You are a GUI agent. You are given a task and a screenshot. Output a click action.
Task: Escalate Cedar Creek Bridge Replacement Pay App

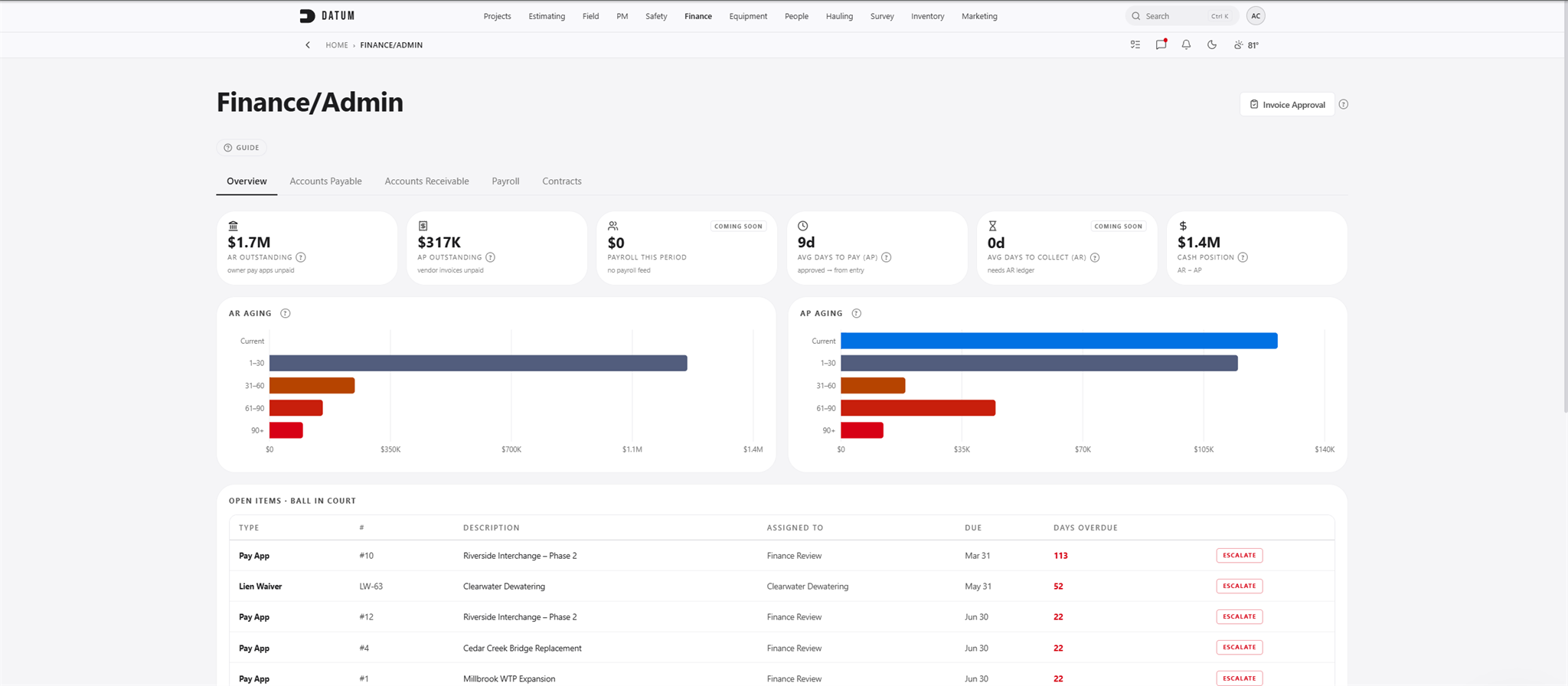coord(1239,648)
